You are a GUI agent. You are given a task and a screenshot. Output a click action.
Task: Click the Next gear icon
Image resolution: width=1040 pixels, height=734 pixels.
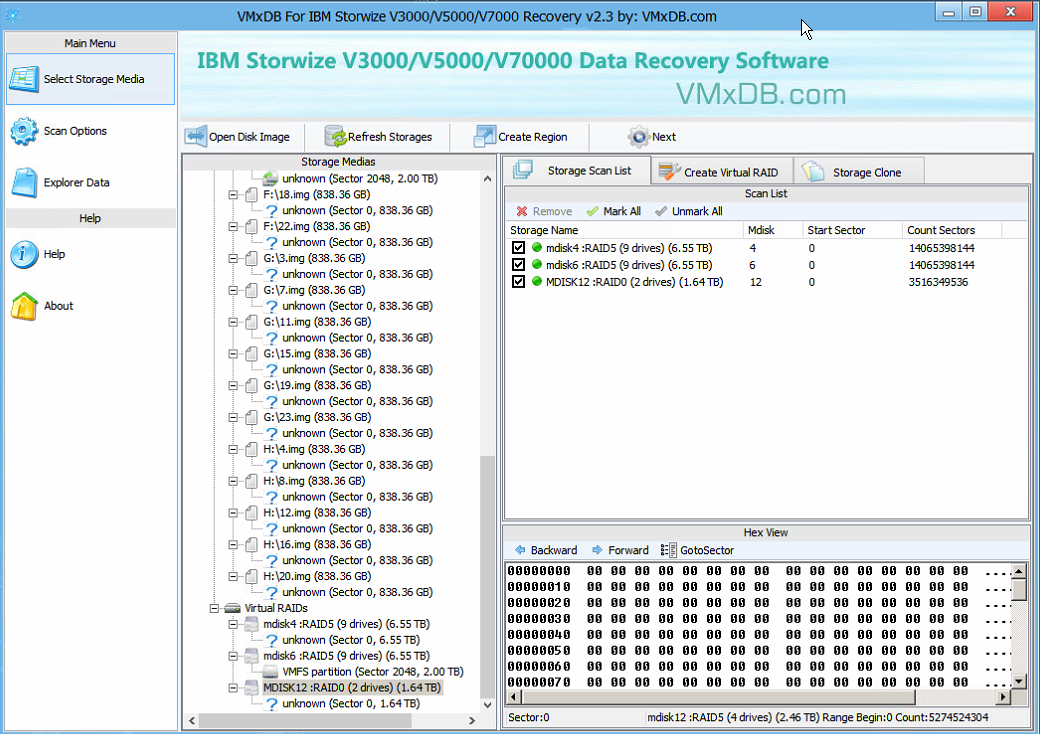[x=638, y=137]
